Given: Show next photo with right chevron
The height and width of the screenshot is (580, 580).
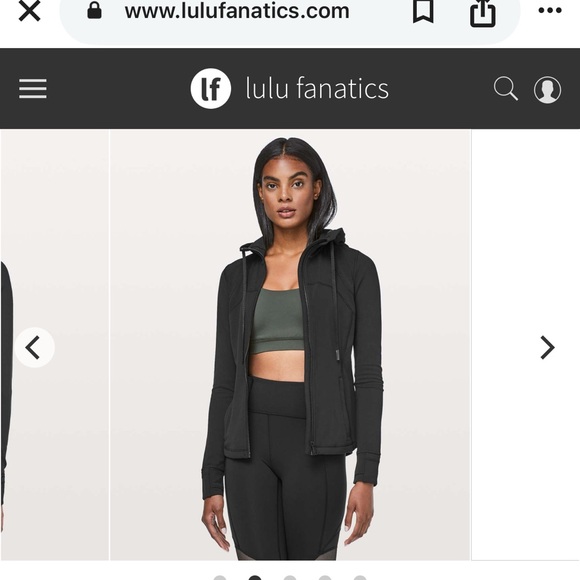Looking at the screenshot, I should 547,347.
